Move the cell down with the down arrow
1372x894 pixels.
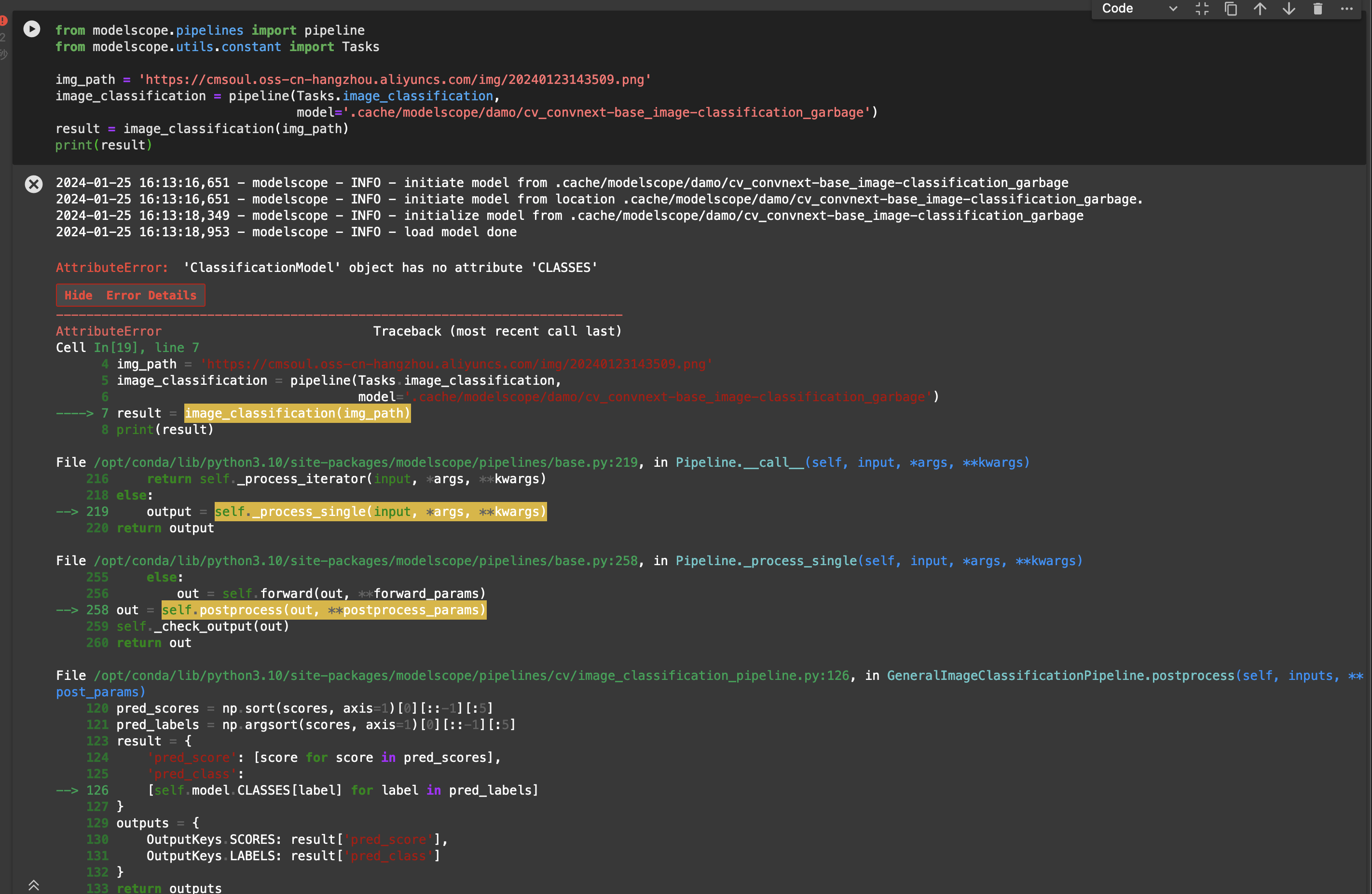(1289, 9)
